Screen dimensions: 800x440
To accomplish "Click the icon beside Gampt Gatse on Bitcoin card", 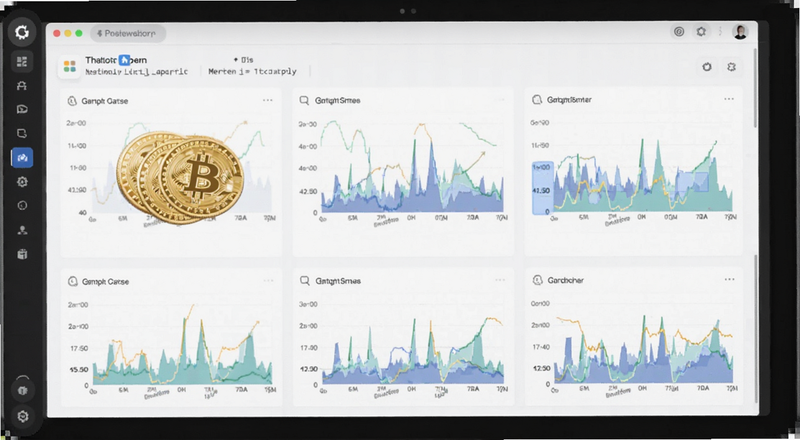I will [x=72, y=101].
